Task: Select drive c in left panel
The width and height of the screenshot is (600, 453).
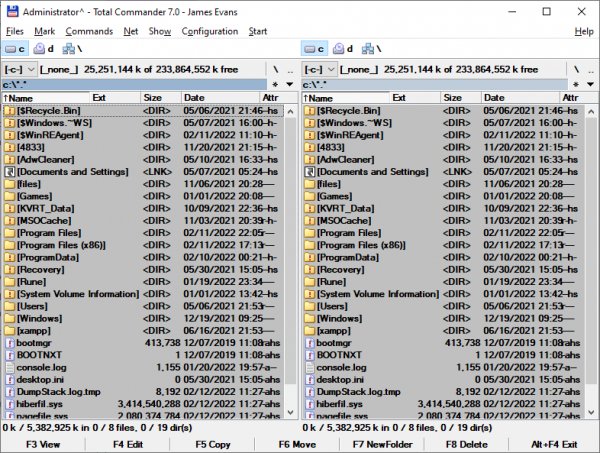Action: tap(15, 49)
